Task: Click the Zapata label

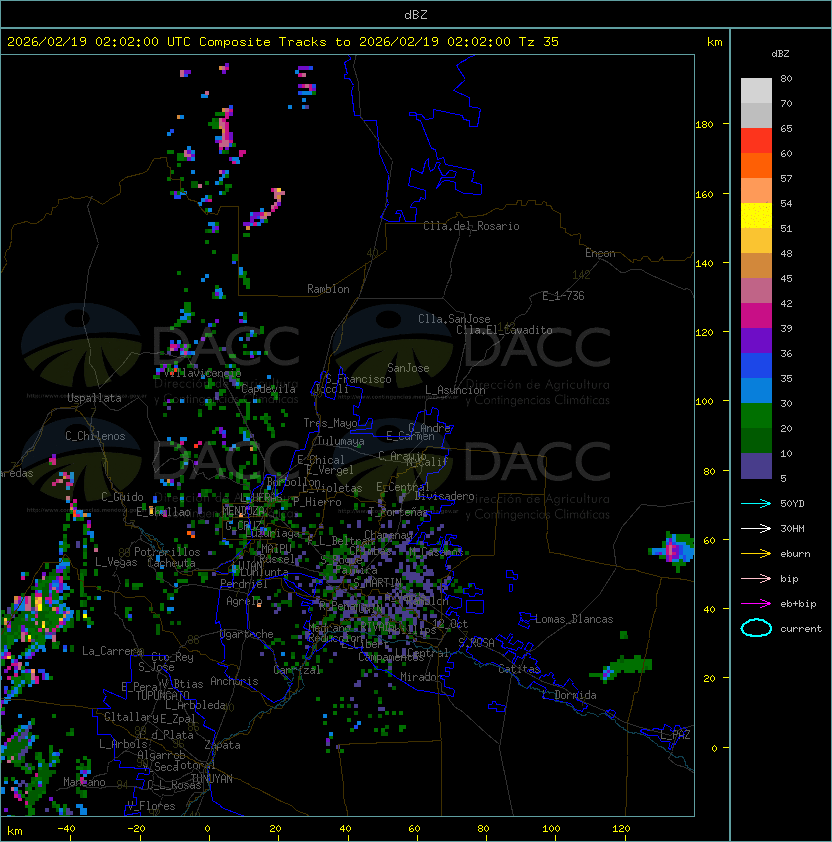Action: tap(222, 745)
